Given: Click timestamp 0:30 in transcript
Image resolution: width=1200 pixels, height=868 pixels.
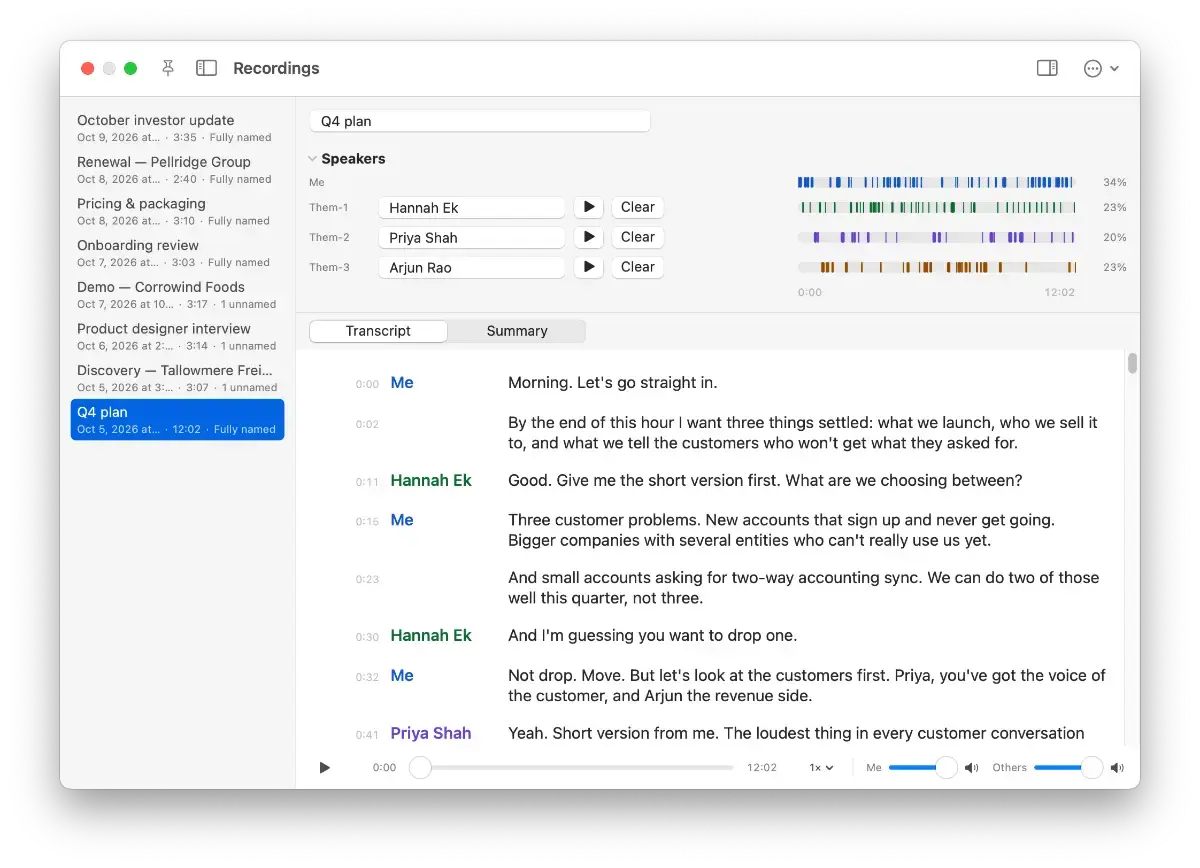Looking at the screenshot, I should (367, 637).
